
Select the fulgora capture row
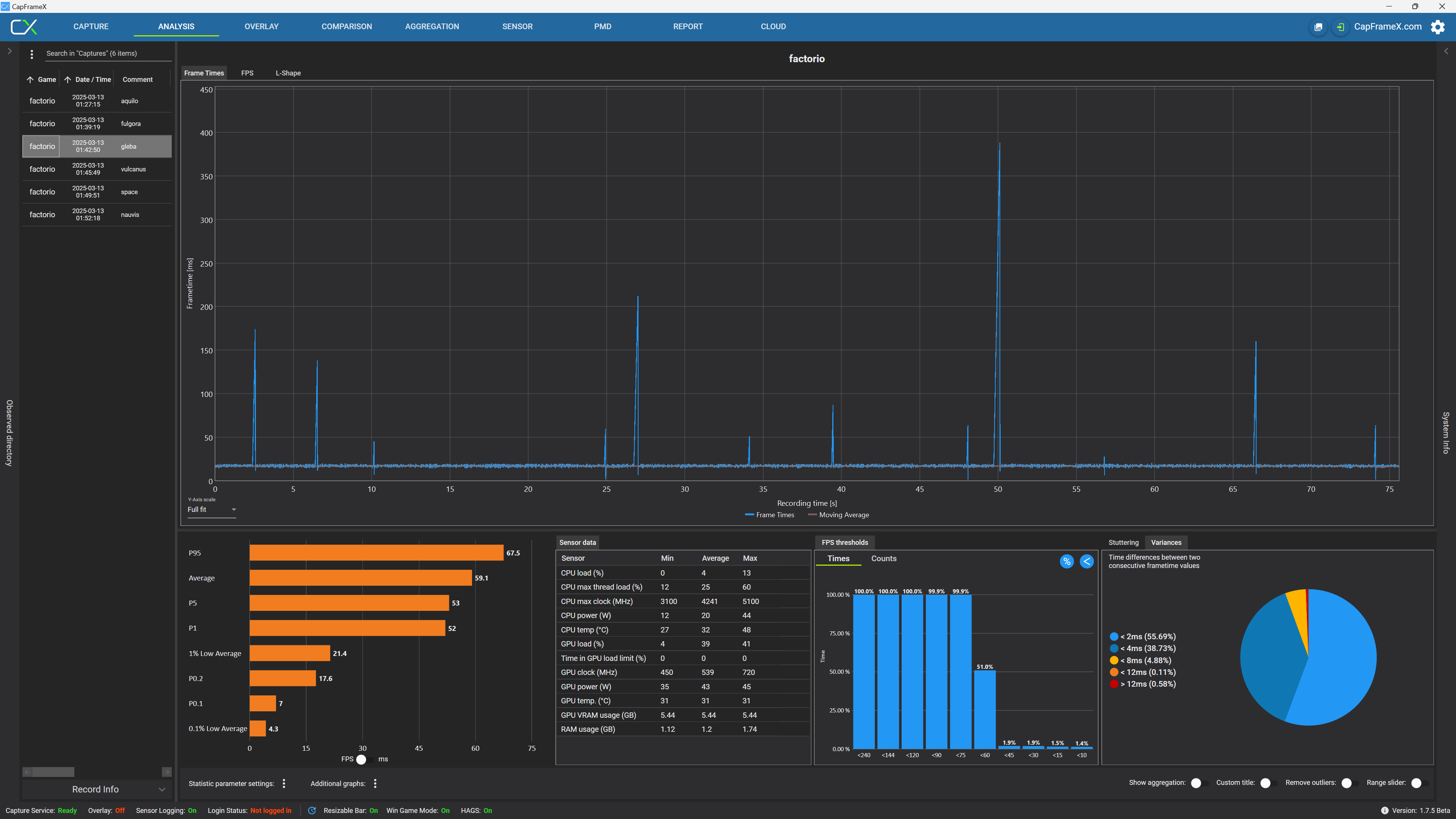click(97, 124)
